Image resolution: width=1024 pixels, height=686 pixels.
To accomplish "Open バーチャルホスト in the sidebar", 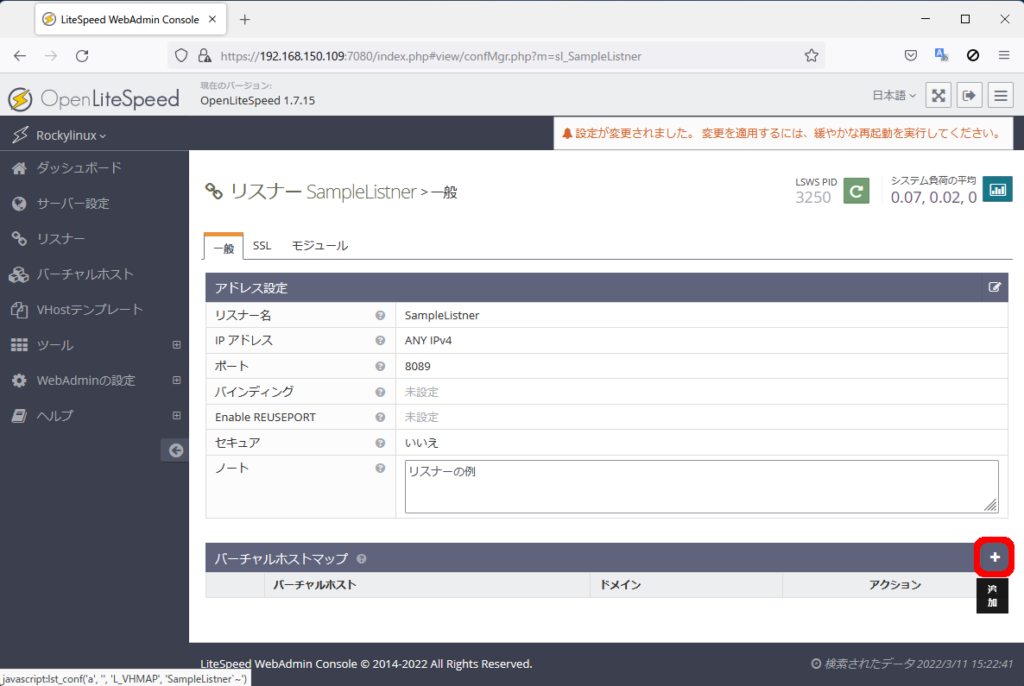I will click(84, 274).
